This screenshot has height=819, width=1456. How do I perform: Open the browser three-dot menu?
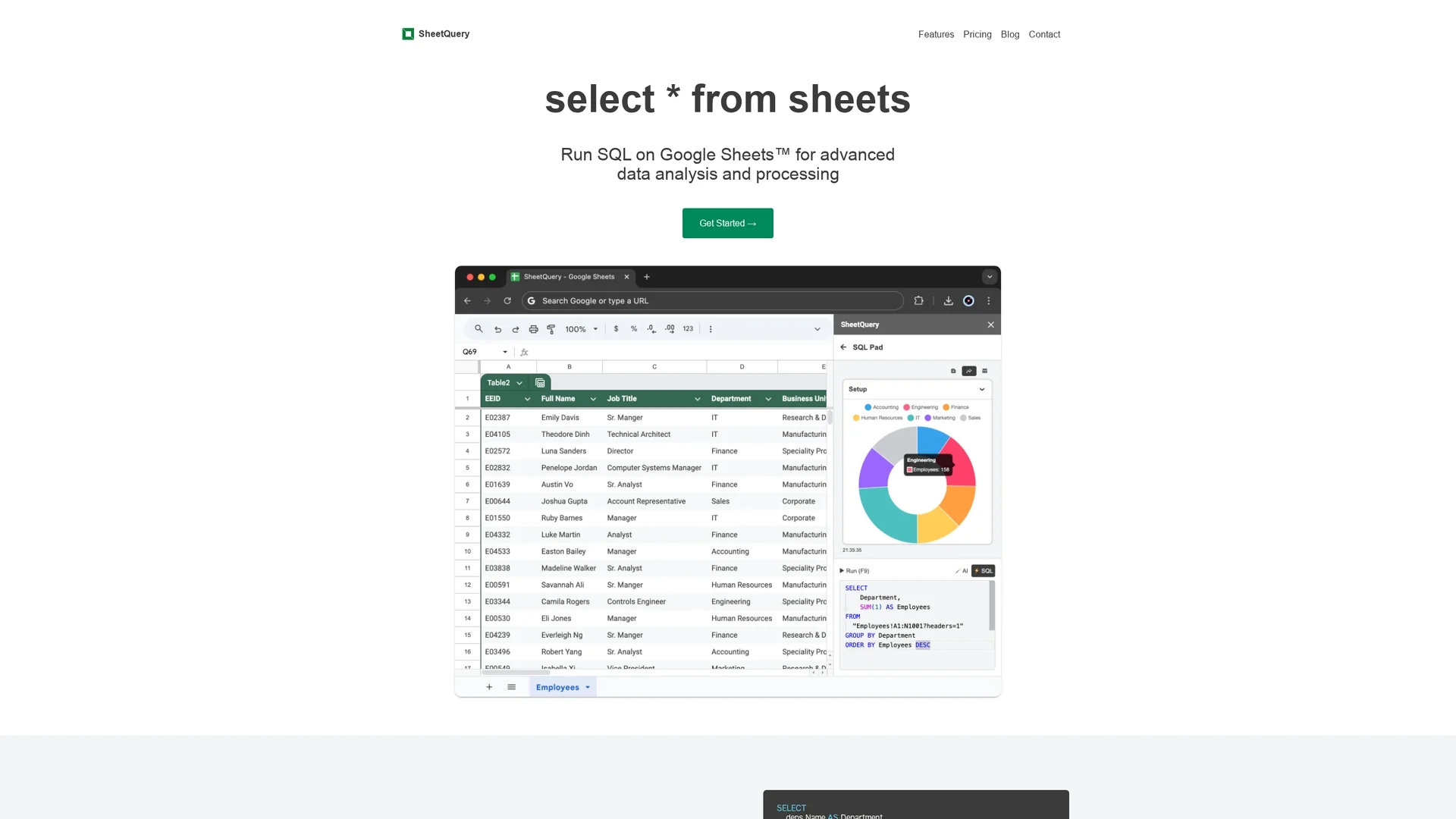(x=989, y=301)
